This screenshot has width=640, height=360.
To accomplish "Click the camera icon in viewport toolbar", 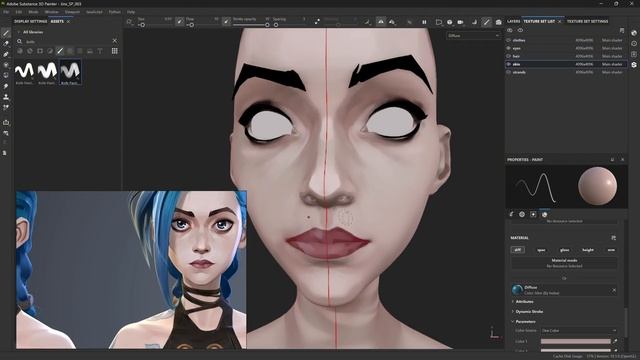I will click(x=460, y=22).
